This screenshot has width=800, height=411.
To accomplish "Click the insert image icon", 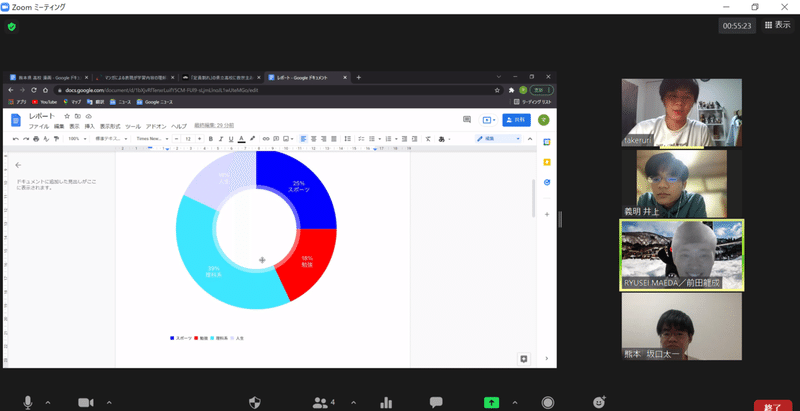I will point(286,139).
